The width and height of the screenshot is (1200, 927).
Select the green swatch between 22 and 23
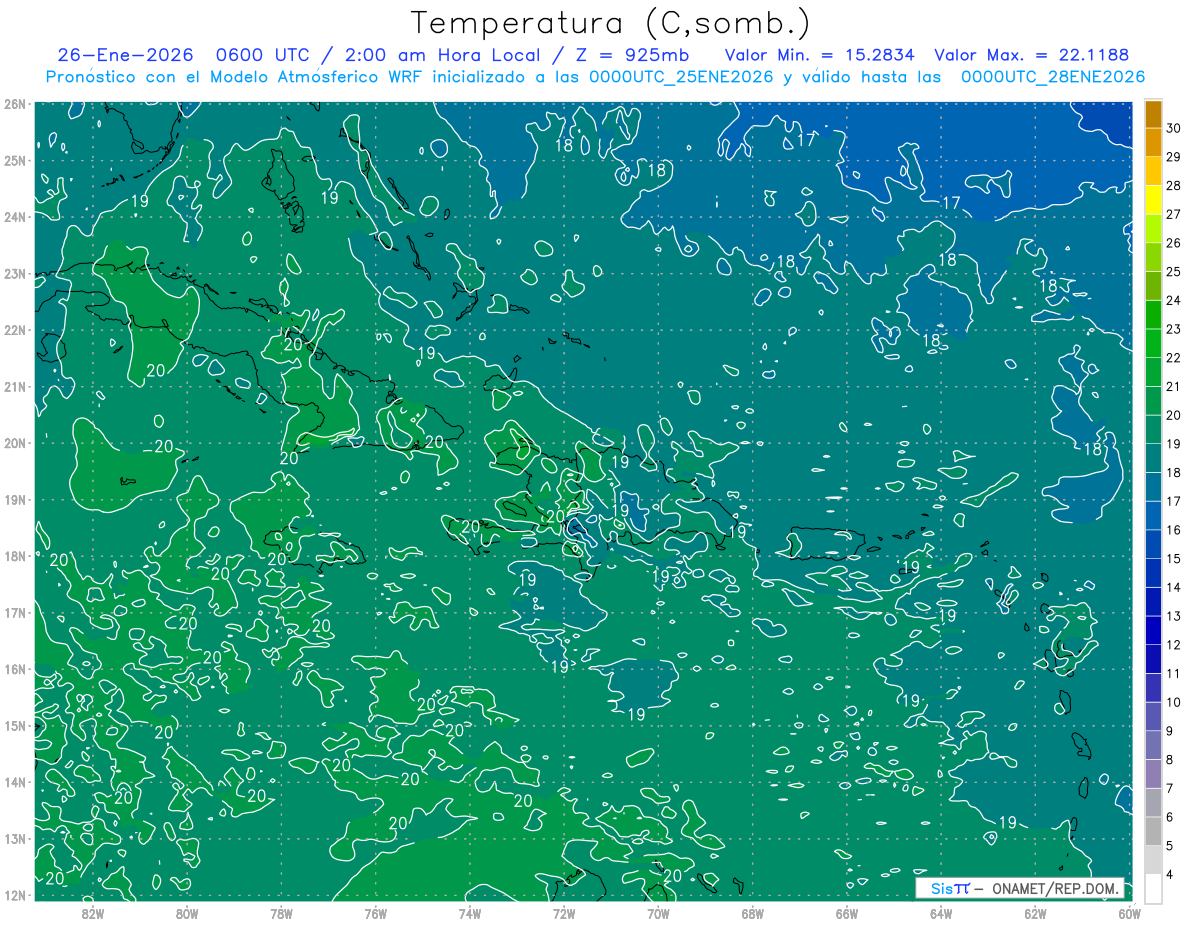coord(1154,343)
